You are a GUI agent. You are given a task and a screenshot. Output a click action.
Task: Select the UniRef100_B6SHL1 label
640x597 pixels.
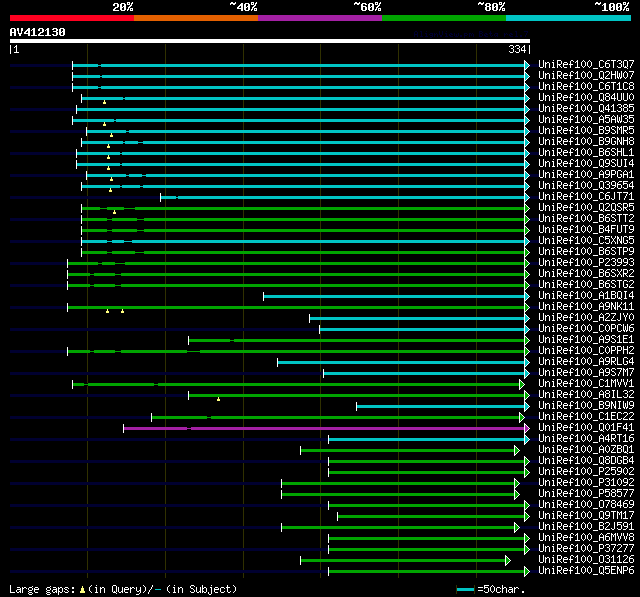[x=586, y=153]
